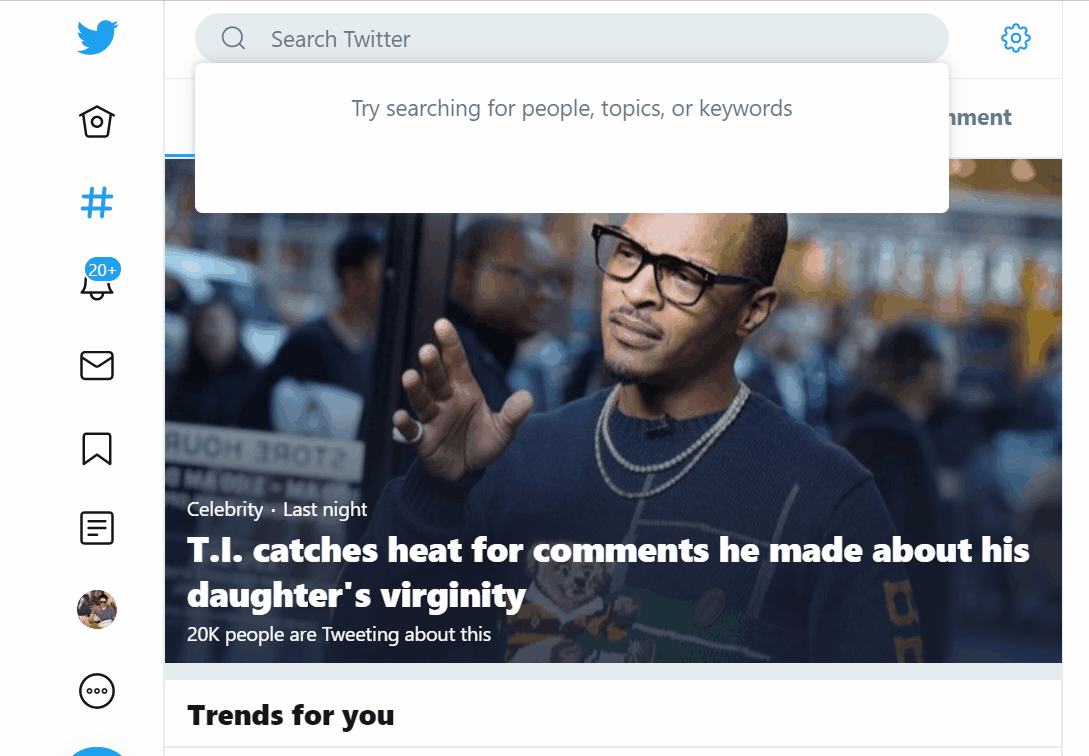
Task: Open Explore settings via the gear icon
Action: pos(1015,39)
